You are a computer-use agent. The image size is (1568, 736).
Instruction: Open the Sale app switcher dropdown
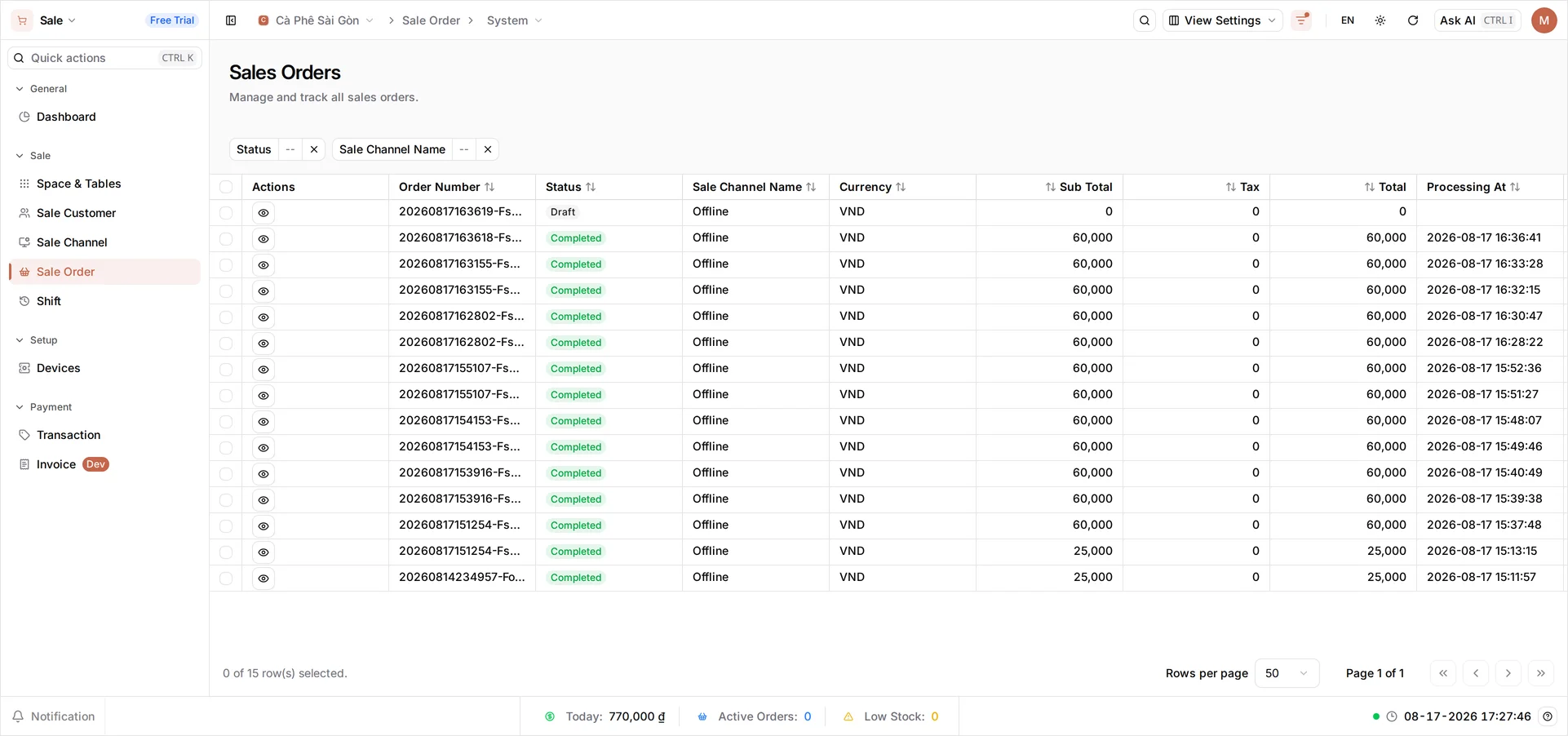tap(58, 20)
